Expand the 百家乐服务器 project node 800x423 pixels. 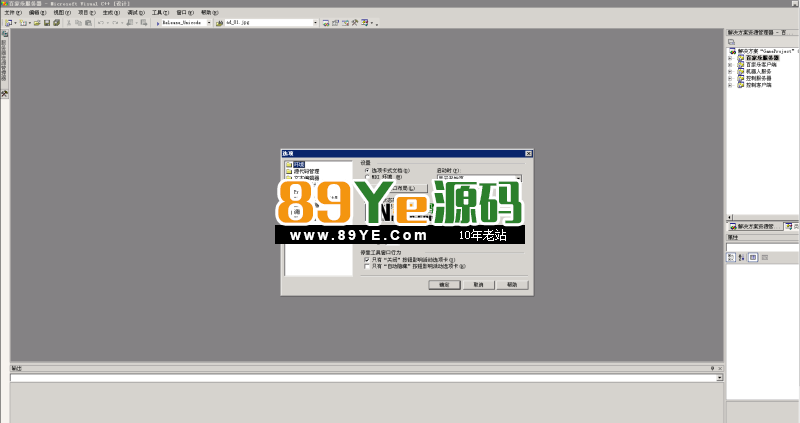730,58
